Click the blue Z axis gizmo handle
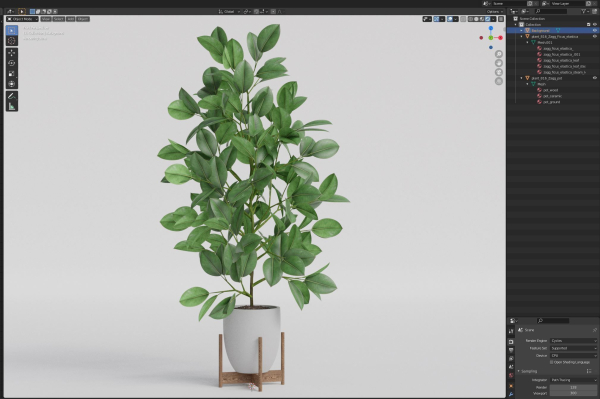This screenshot has height=399, width=600. point(491,28)
